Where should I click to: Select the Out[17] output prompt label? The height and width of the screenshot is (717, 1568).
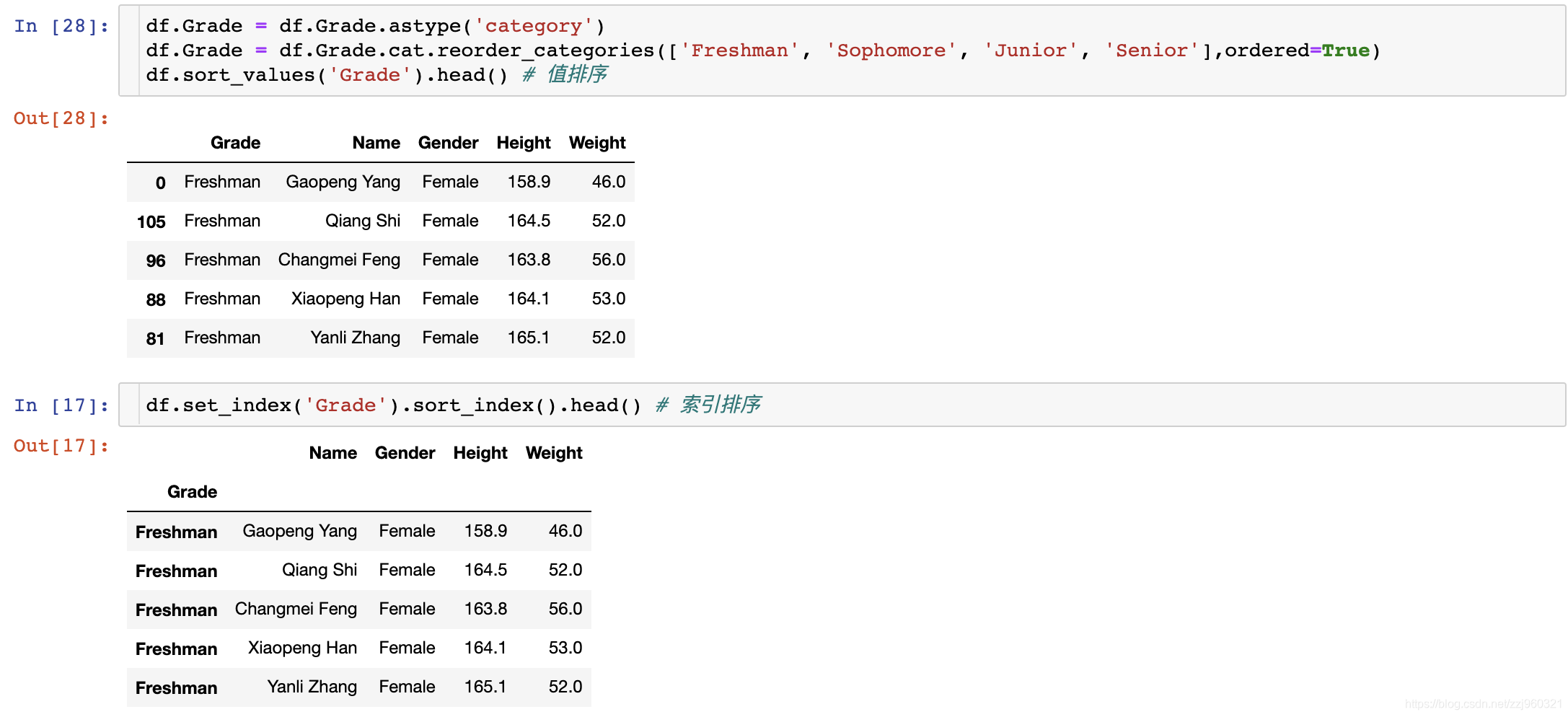(61, 446)
